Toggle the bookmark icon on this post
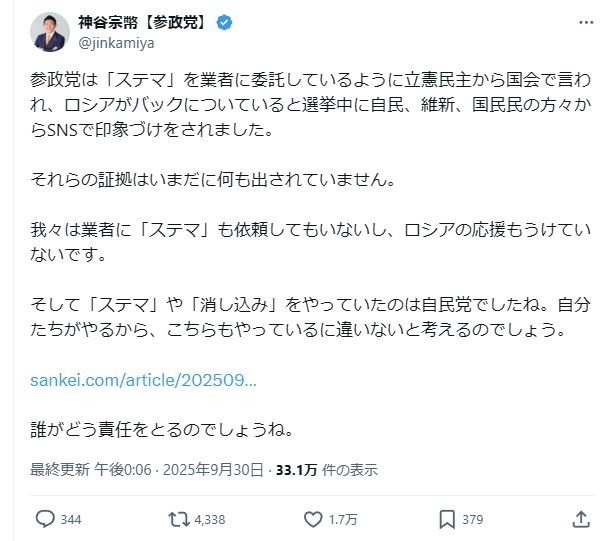 (446, 519)
